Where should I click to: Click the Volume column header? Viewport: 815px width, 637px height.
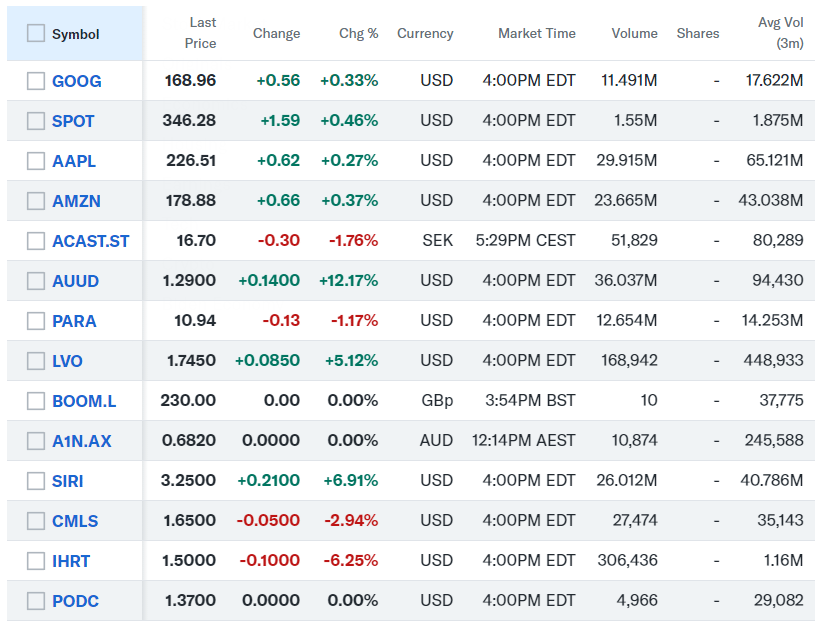point(634,33)
